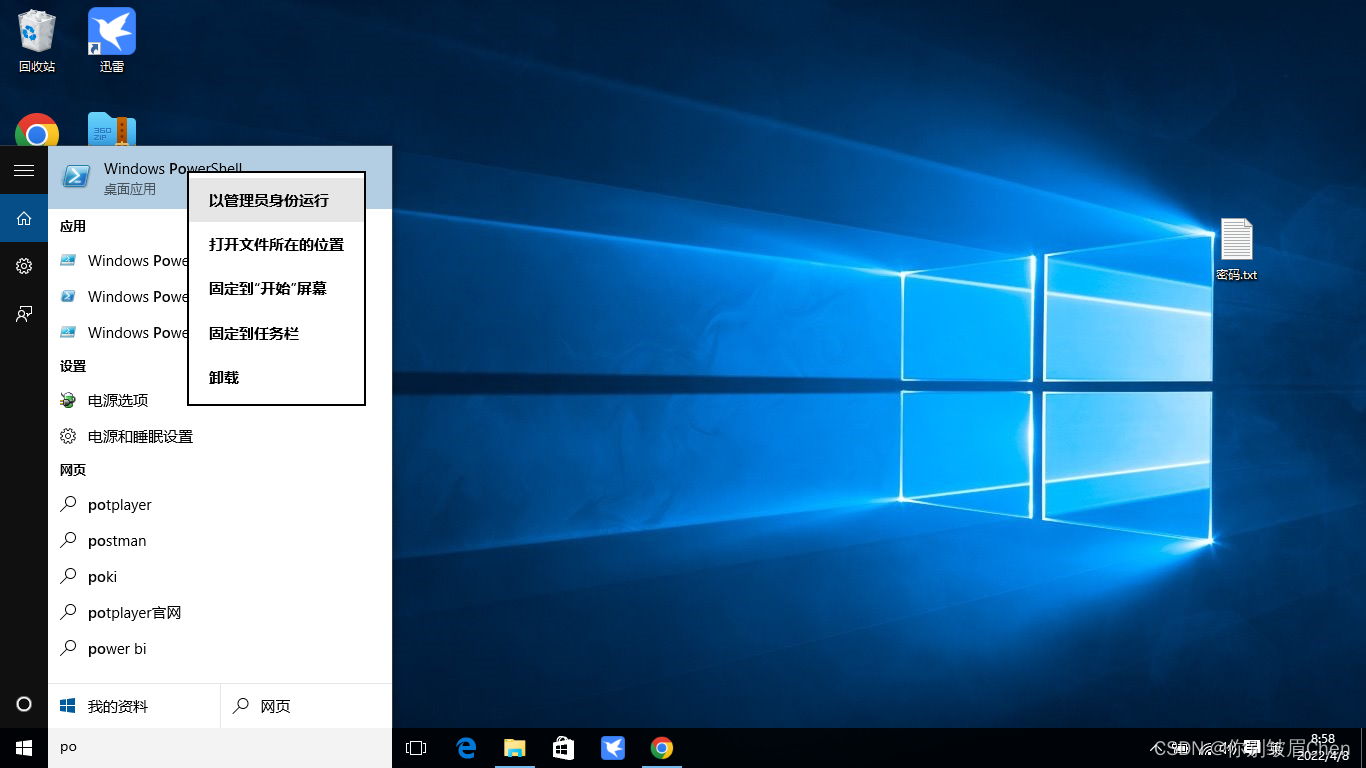The width and height of the screenshot is (1366, 768).
Task: Click the feedback icon in Start sidebar
Action: click(24, 314)
